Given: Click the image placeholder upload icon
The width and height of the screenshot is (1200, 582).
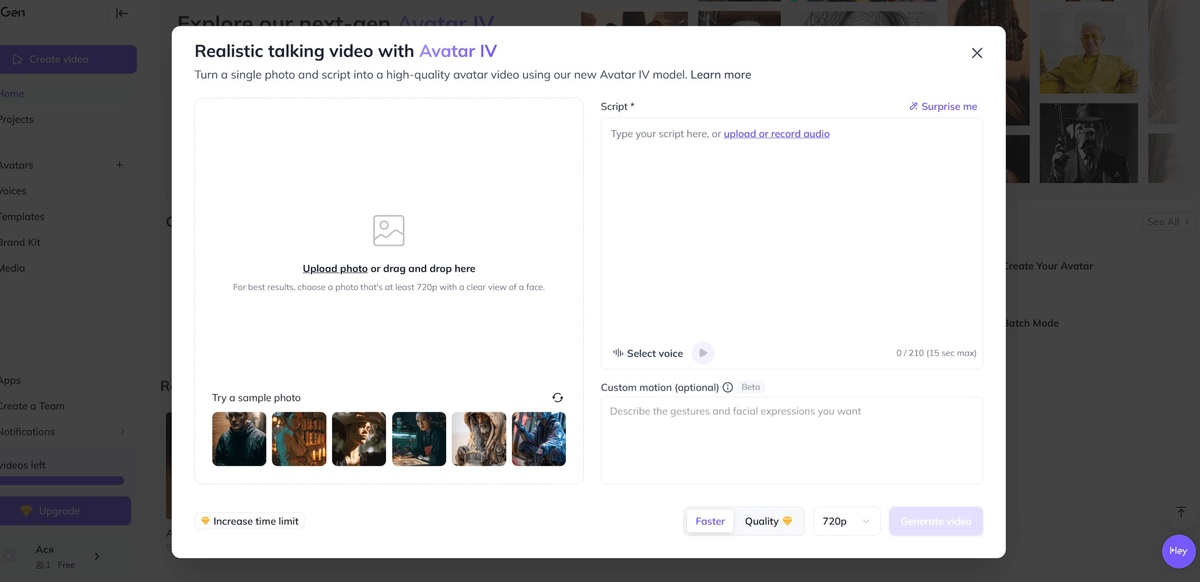Looking at the screenshot, I should pyautogui.click(x=389, y=230).
